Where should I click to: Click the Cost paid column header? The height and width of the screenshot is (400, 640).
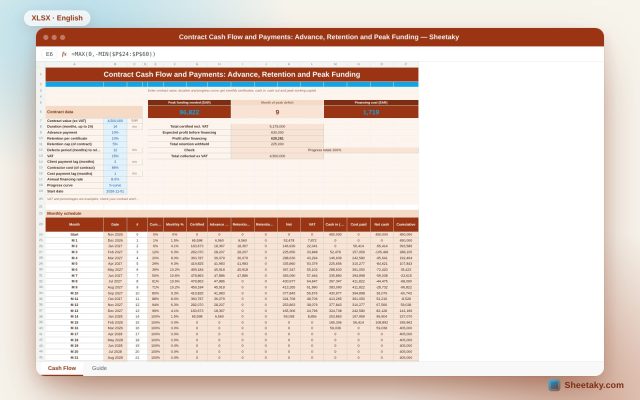tap(359, 224)
